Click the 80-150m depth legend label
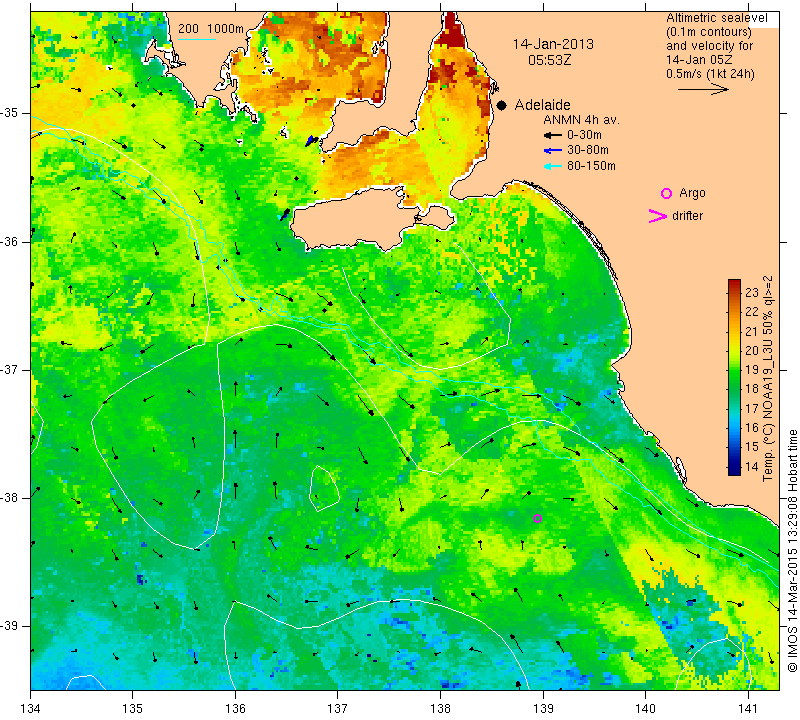Image resolution: width=800 pixels, height=720 pixels. (591, 166)
